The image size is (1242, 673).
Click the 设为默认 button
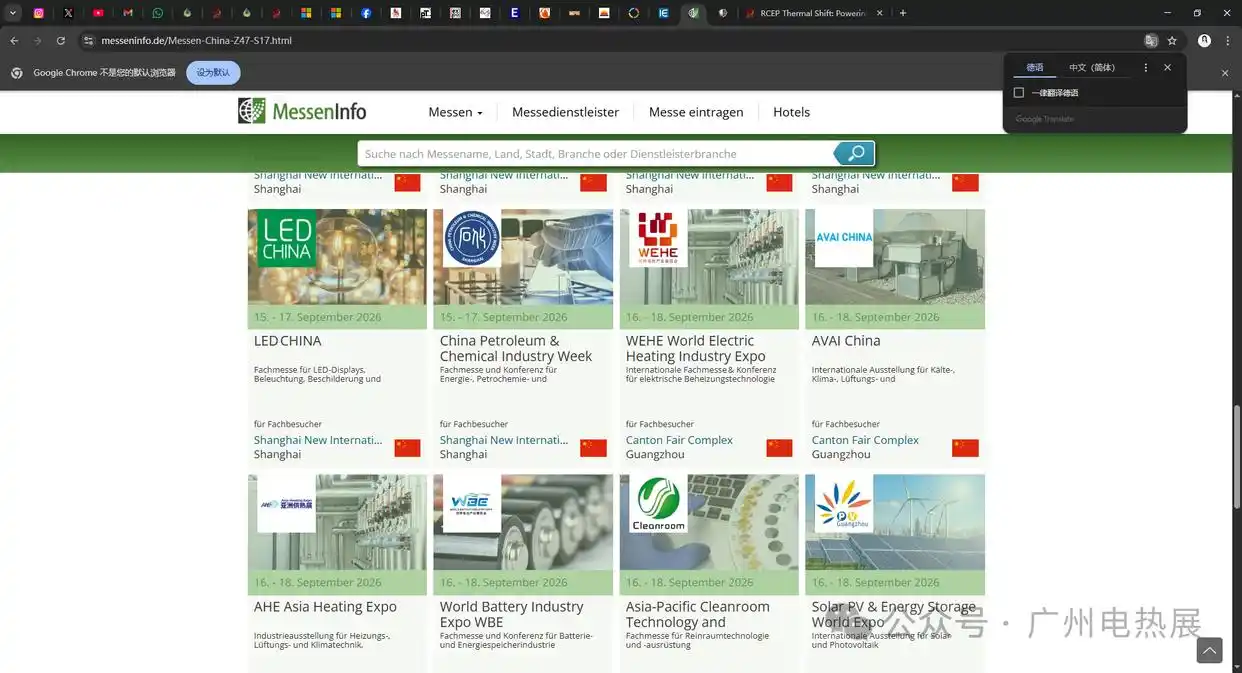pyautogui.click(x=213, y=73)
